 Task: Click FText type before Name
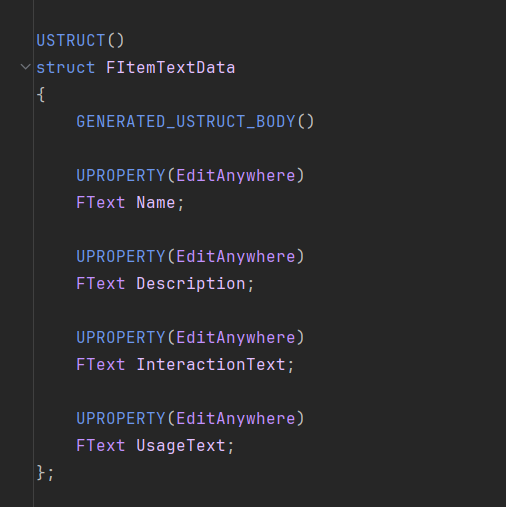[x=101, y=202]
